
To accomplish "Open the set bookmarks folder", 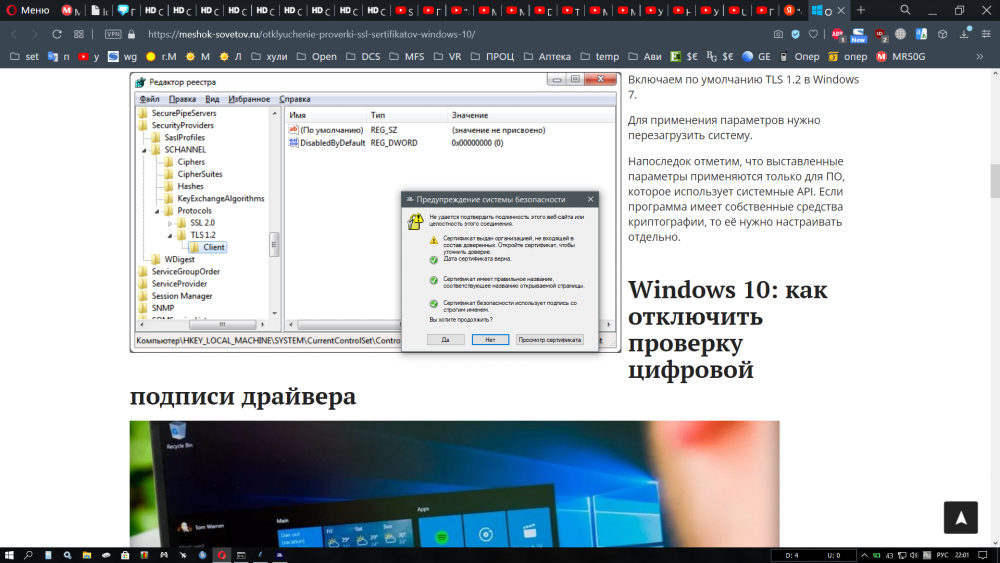I will (24, 57).
